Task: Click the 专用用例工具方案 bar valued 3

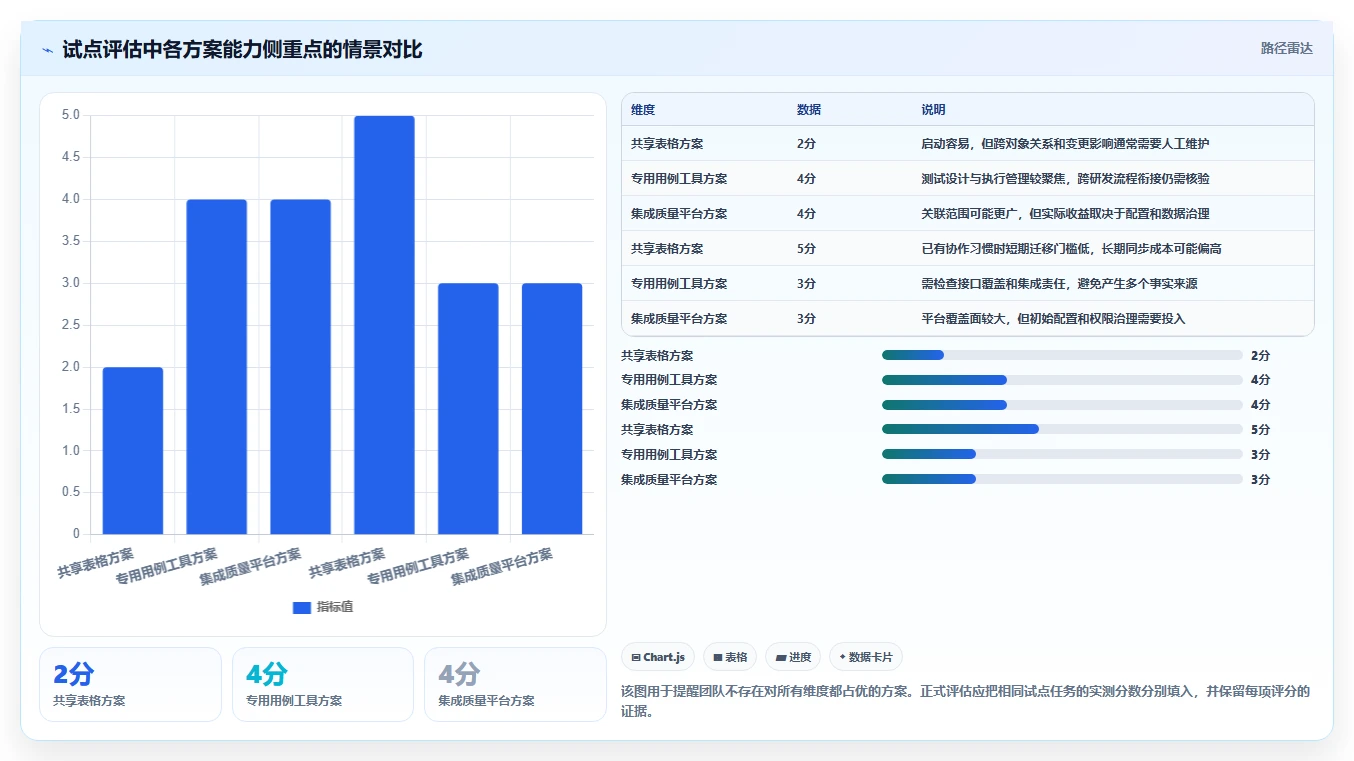Action: (x=468, y=409)
